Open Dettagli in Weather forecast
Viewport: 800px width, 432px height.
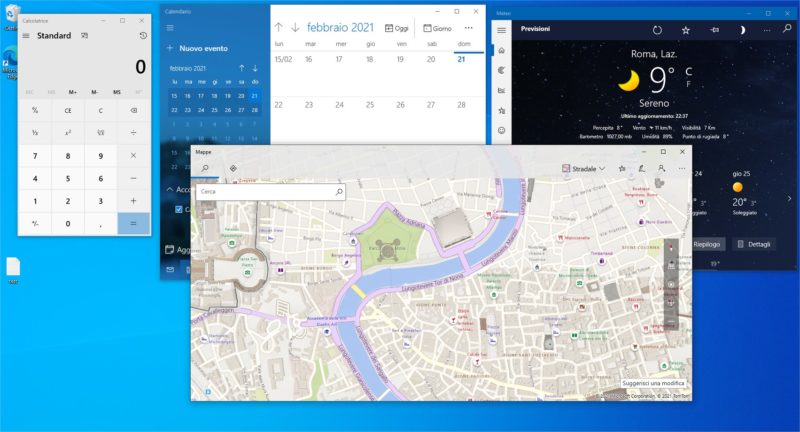754,244
